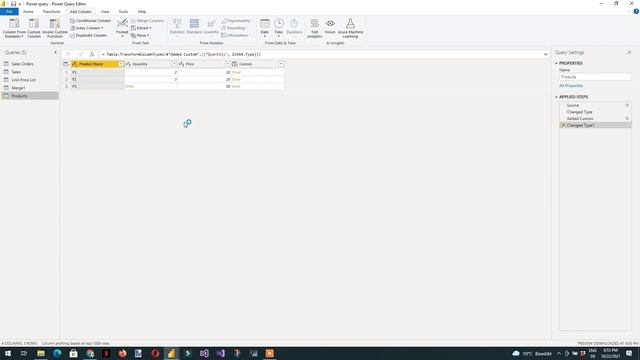640x360 pixels.
Task: Expand the formula bar with the chevron
Action: pyautogui.click(x=545, y=54)
